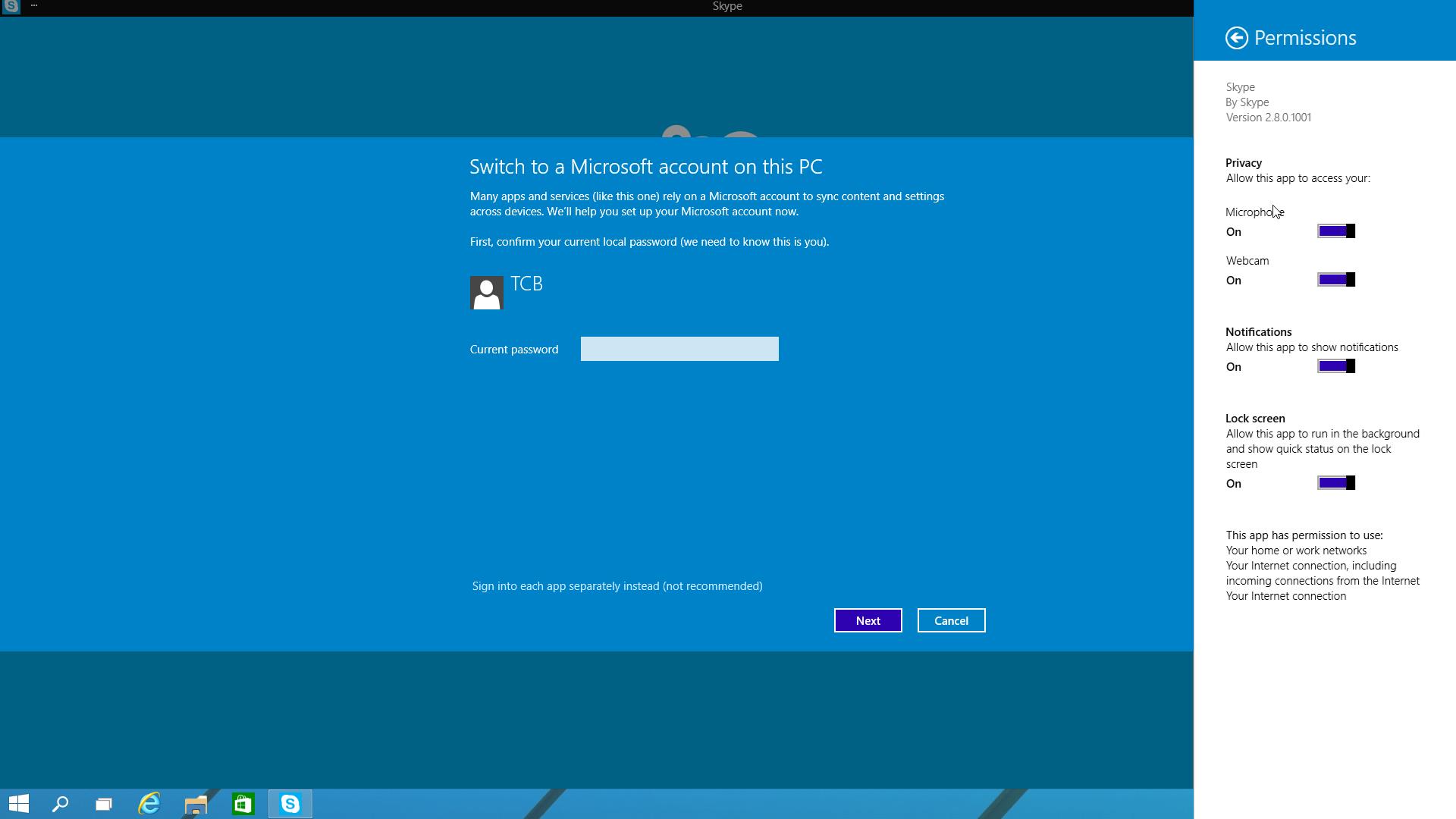
Task: Choose Sign into each app separately instead
Action: pos(617,586)
